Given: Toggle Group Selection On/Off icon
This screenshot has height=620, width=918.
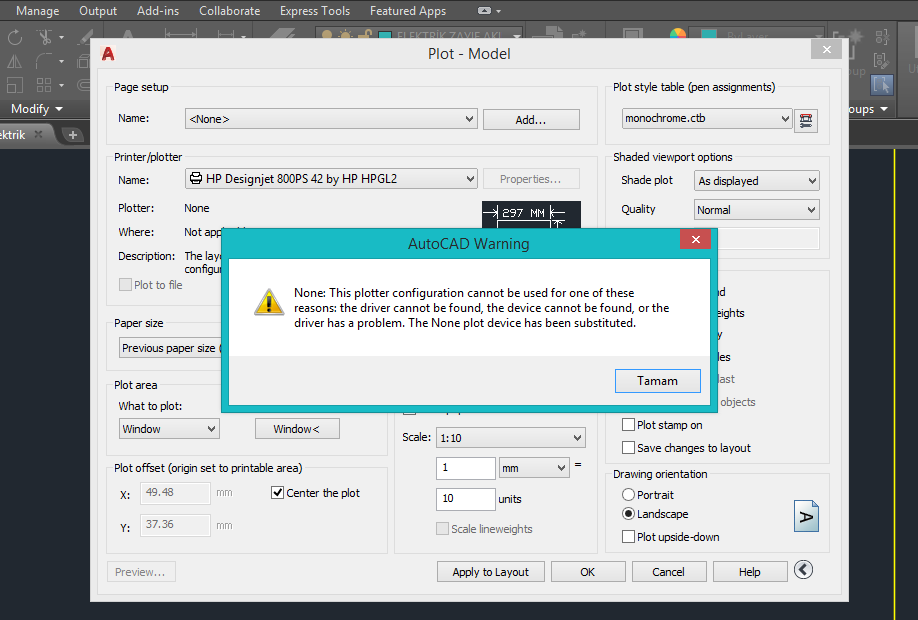Looking at the screenshot, I should pos(882,85).
